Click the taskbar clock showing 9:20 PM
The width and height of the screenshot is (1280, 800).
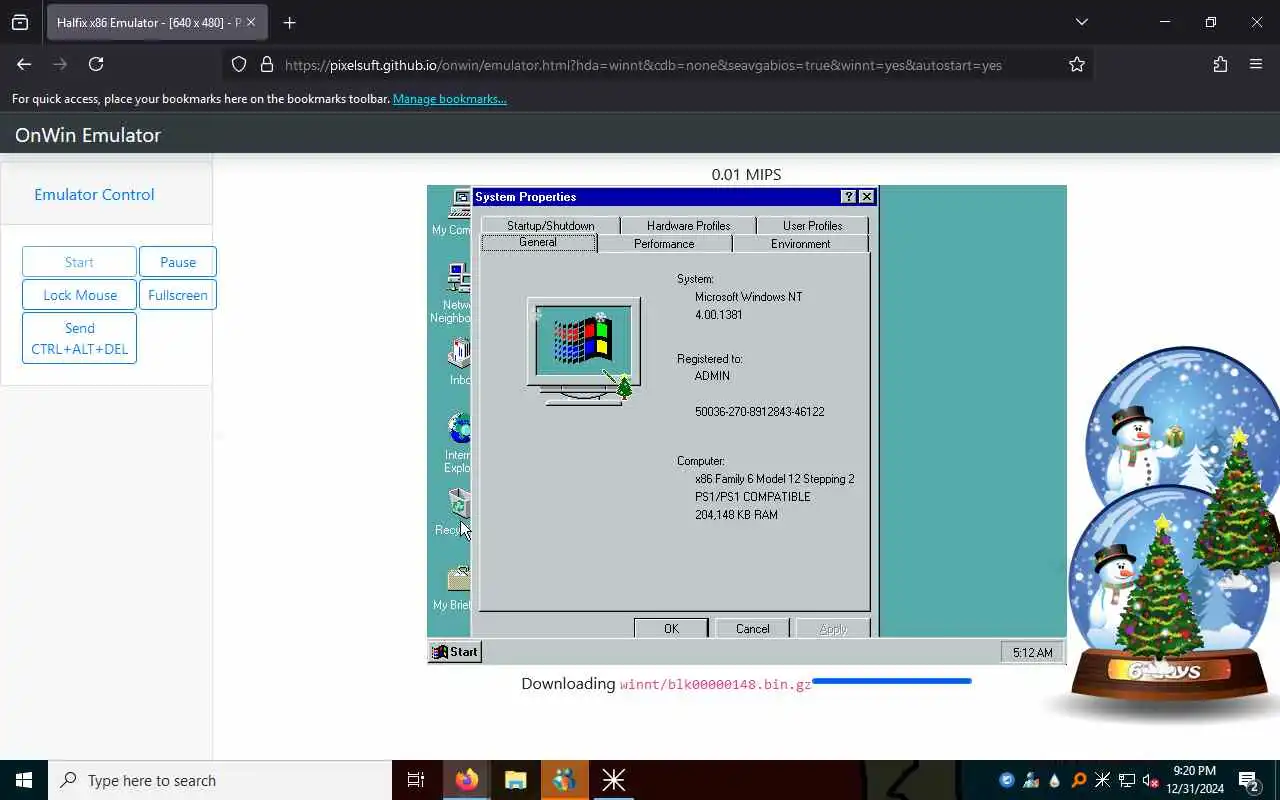1194,780
